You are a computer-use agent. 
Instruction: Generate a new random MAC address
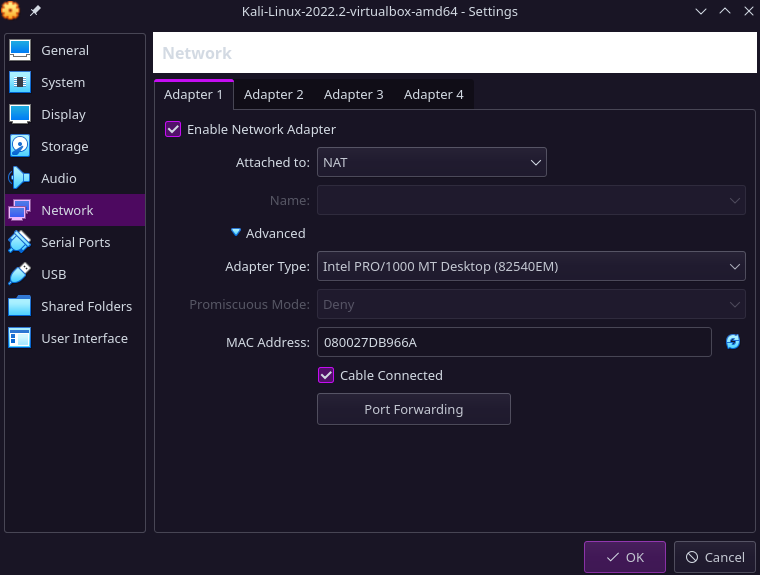tap(733, 342)
